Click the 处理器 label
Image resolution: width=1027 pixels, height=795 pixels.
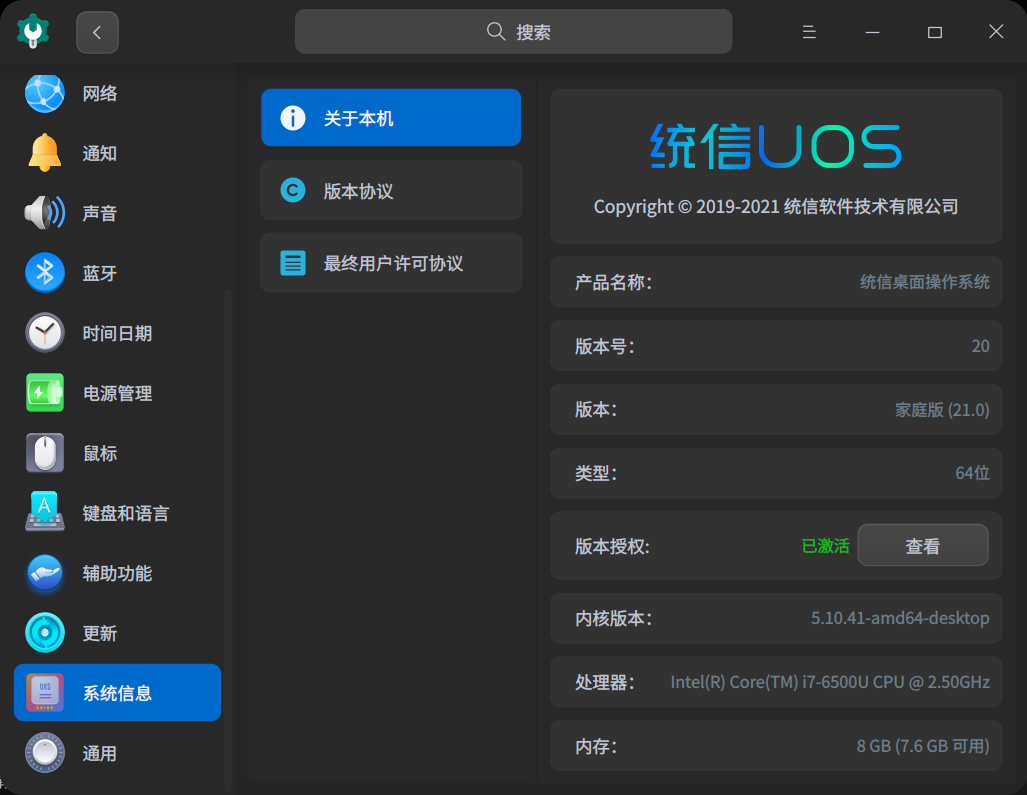605,682
